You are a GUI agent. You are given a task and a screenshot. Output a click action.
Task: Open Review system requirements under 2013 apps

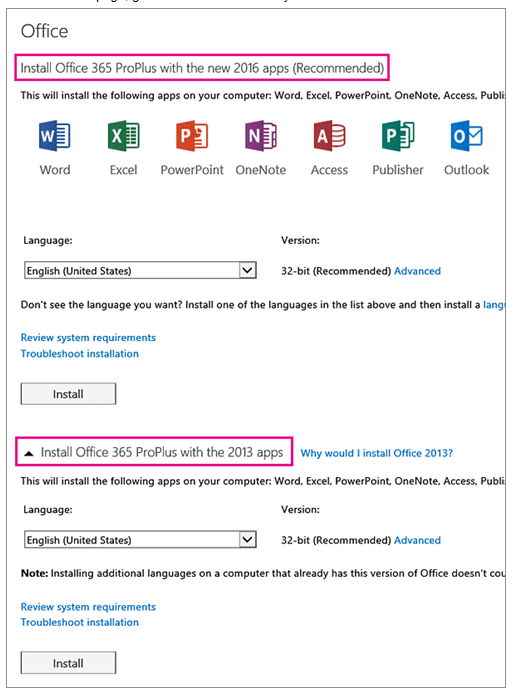(x=88, y=607)
